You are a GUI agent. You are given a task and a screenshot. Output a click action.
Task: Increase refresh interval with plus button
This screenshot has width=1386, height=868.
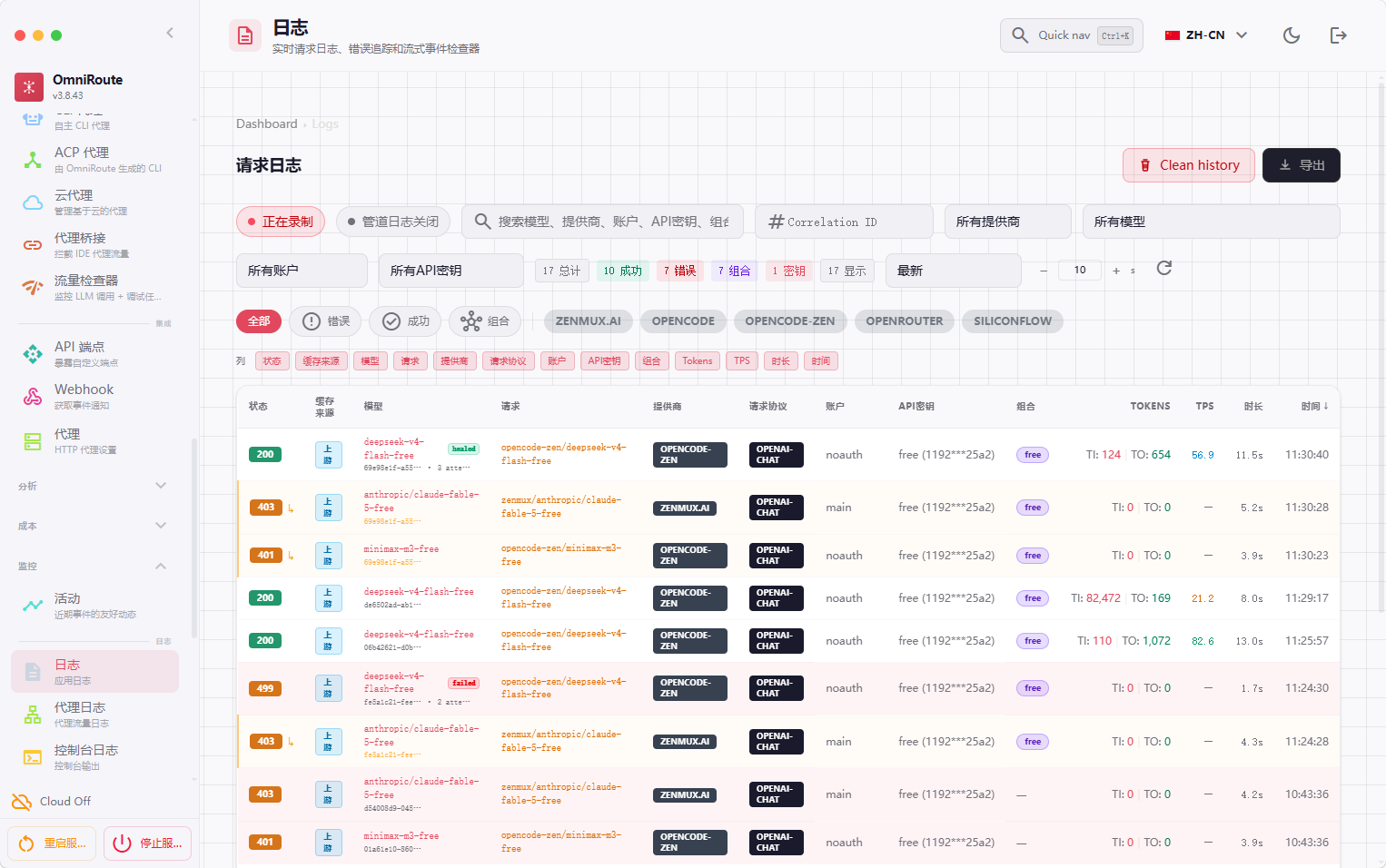[1116, 271]
